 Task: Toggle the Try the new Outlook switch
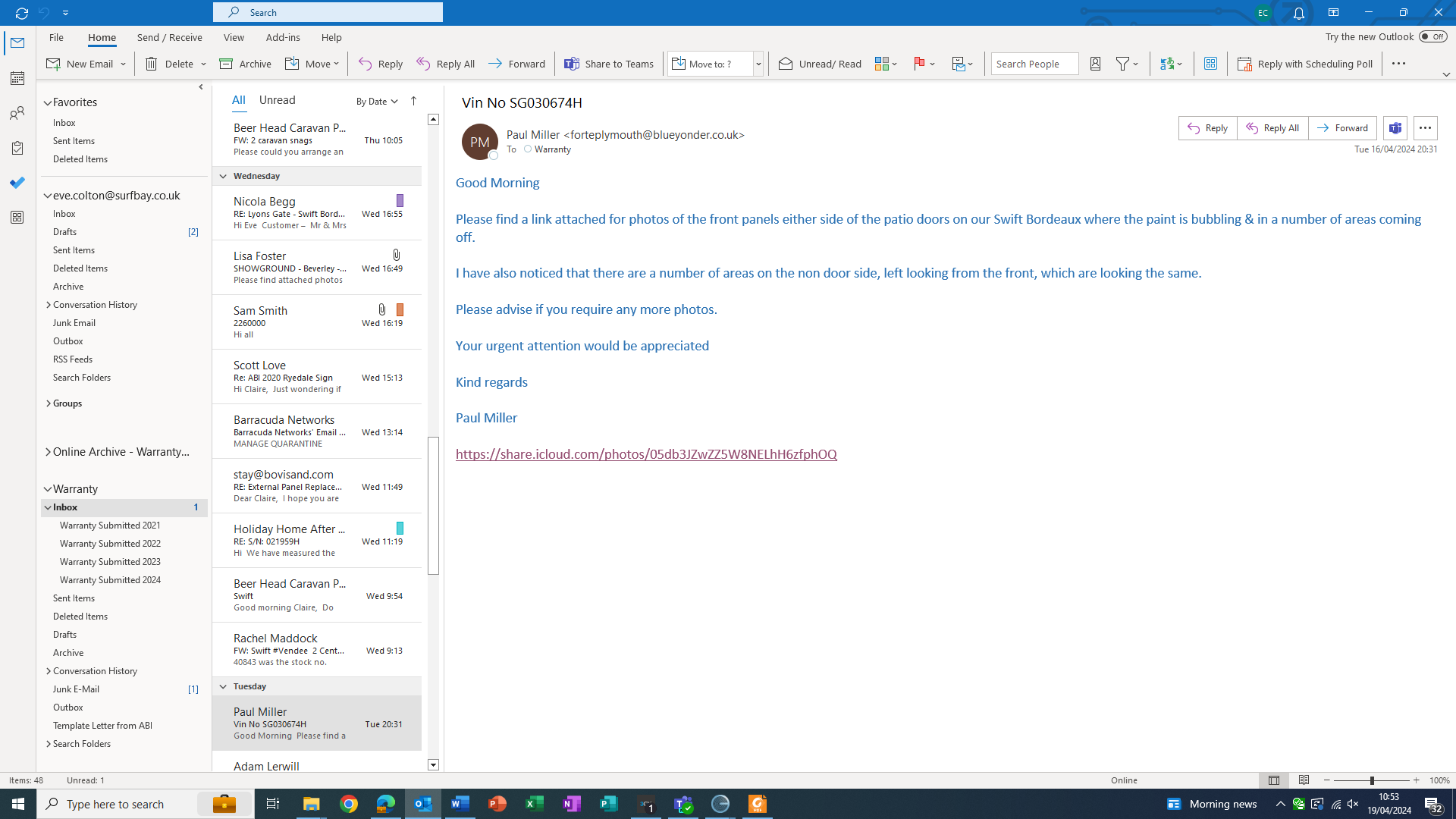(x=1432, y=36)
